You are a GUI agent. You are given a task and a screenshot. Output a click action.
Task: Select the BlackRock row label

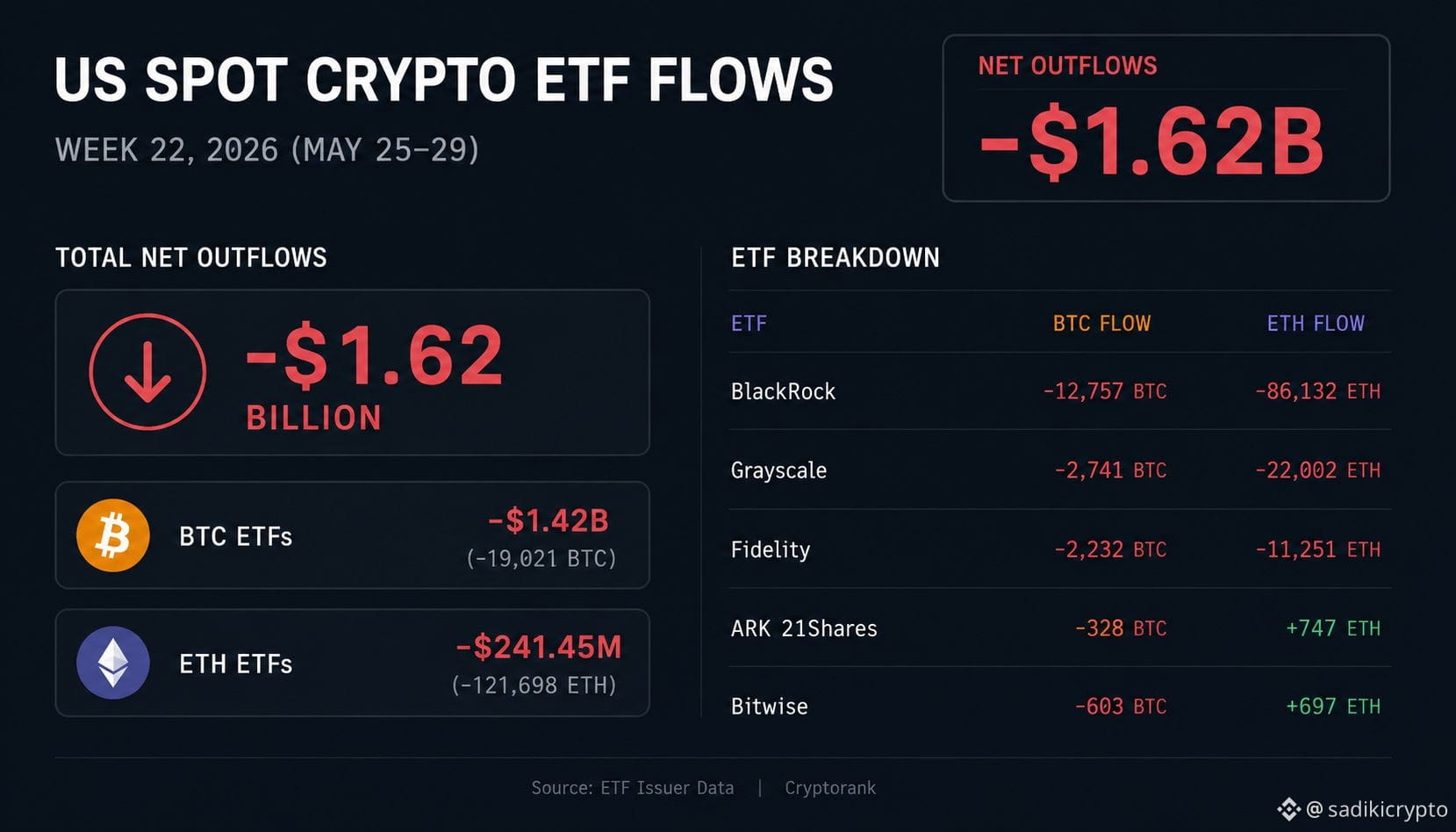pyautogui.click(x=783, y=391)
